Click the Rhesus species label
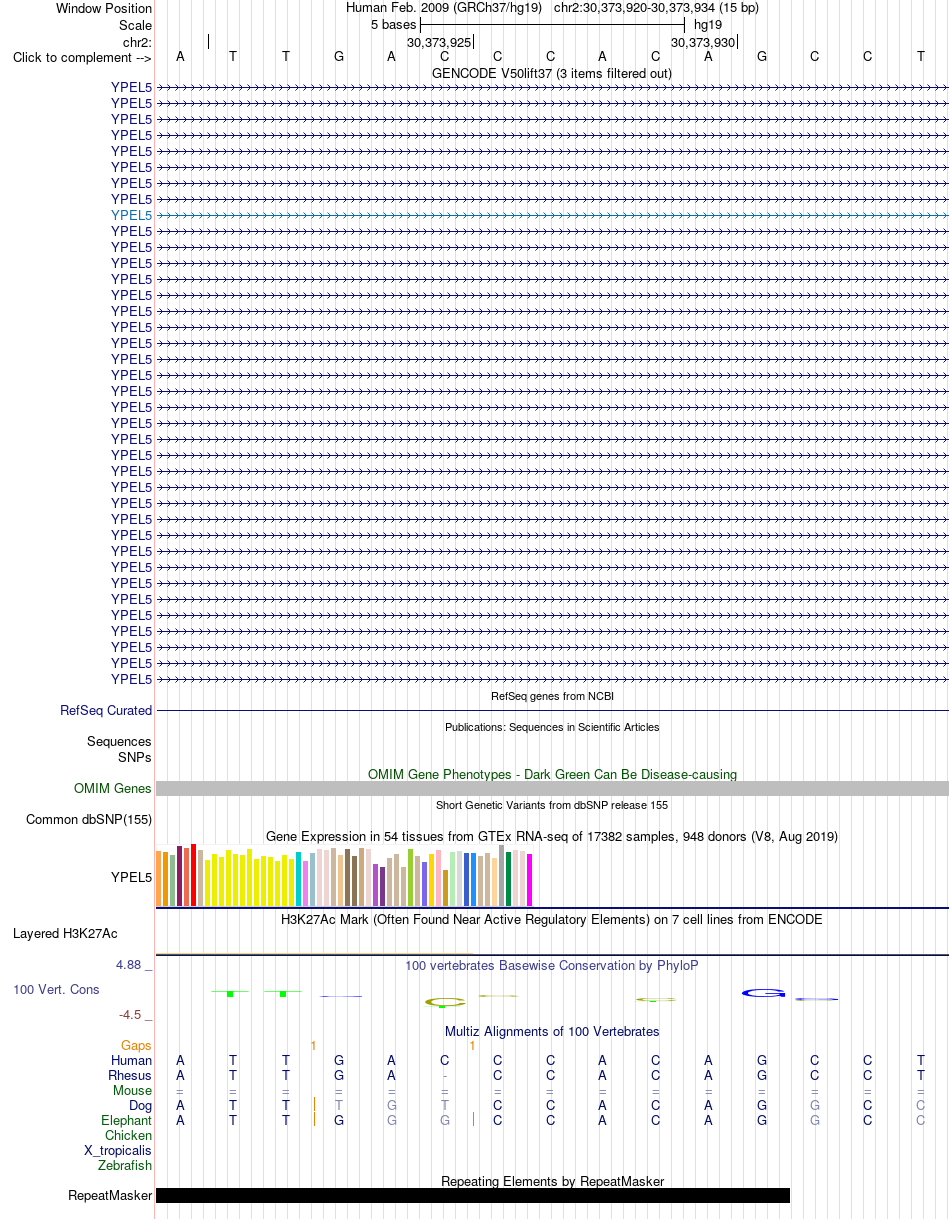This screenshot has width=950, height=1219. [x=130, y=1076]
